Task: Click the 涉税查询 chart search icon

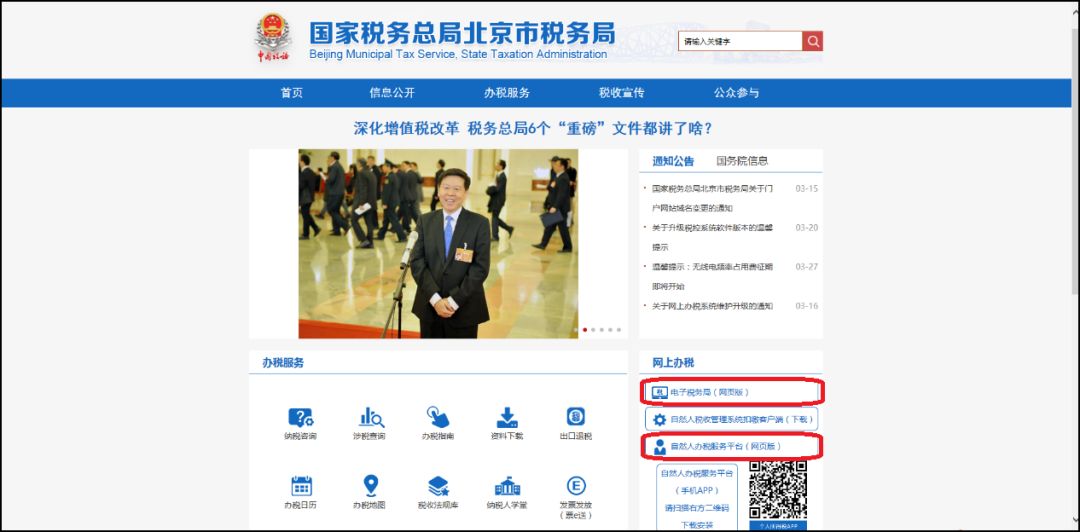Action: coord(371,418)
